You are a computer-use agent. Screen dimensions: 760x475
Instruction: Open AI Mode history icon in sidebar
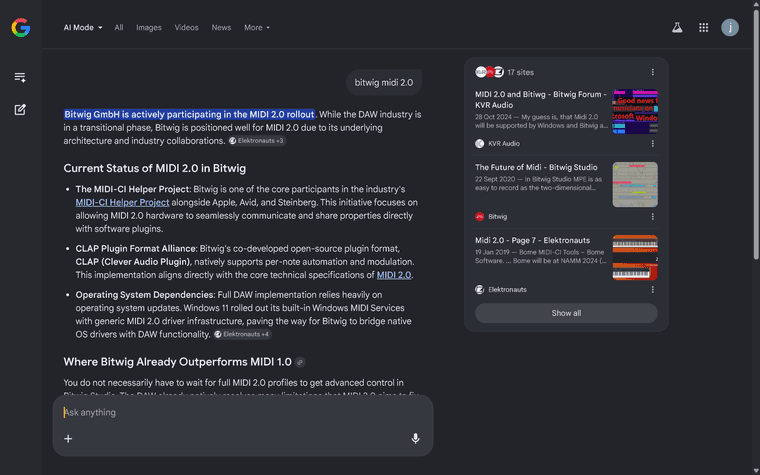coord(20,78)
